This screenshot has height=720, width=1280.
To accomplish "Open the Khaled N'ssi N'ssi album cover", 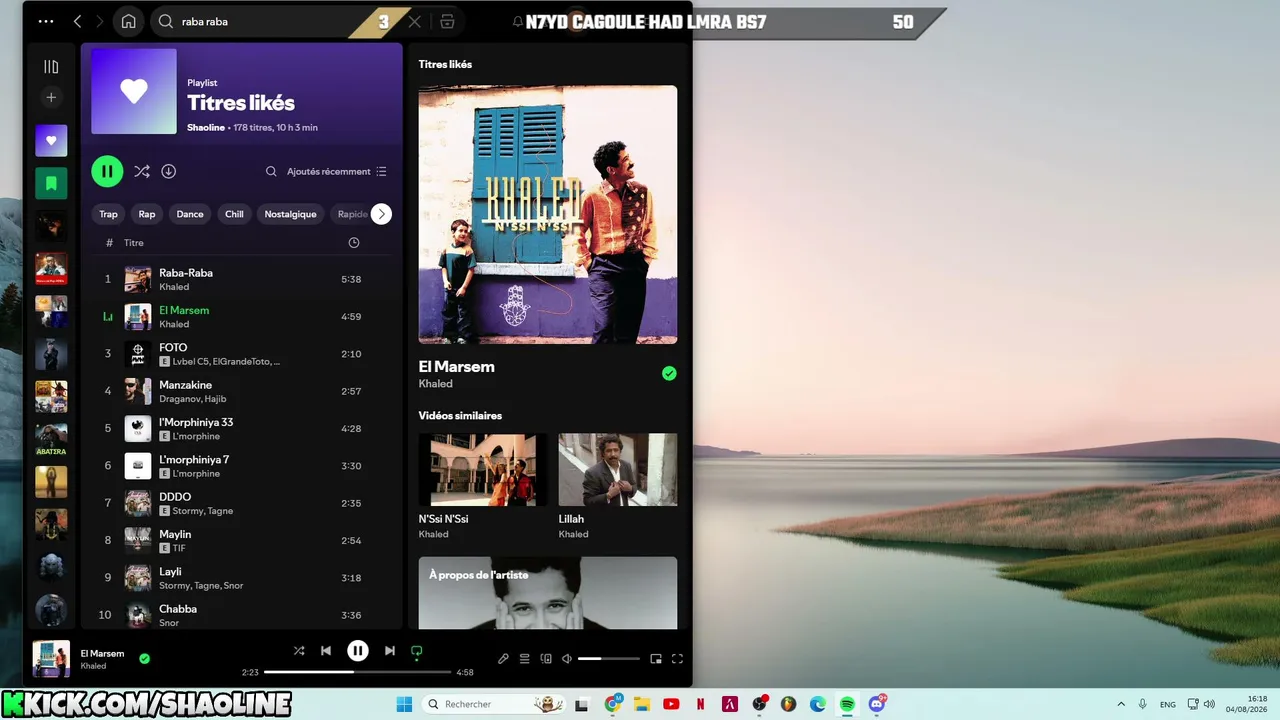I will click(x=548, y=214).
